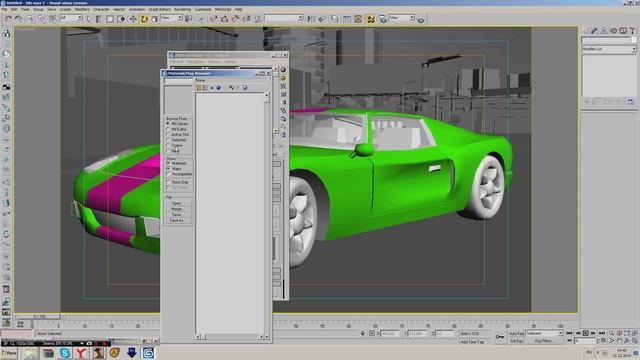This screenshot has height=360, width=640.
Task: Click the 0 / 100 time slider
Action: tap(40, 316)
